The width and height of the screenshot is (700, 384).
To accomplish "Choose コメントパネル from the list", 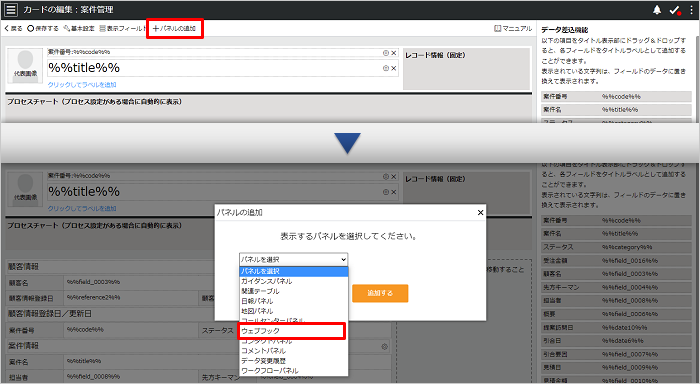I will click(x=293, y=351).
